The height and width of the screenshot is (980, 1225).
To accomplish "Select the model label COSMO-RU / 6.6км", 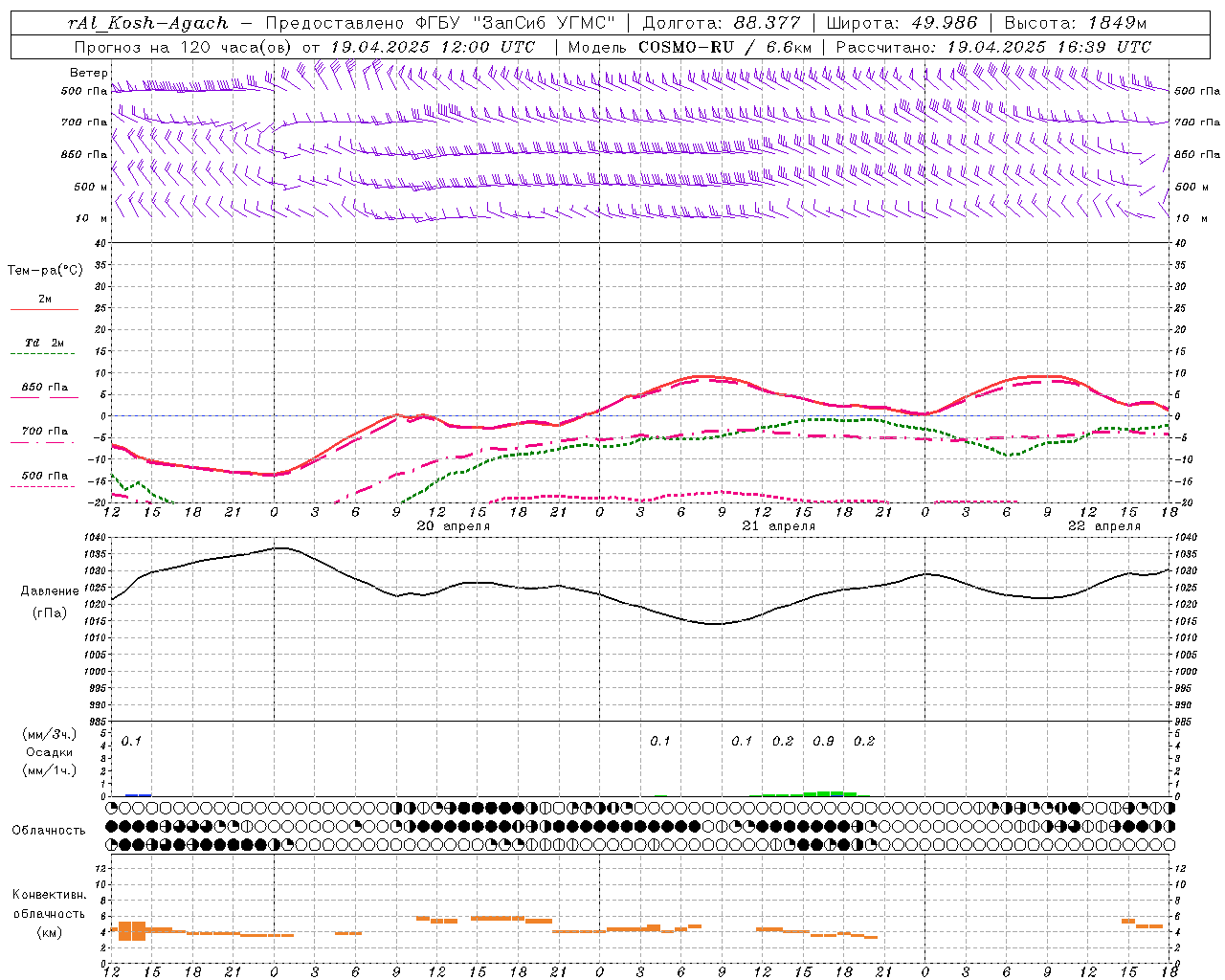I will [725, 47].
